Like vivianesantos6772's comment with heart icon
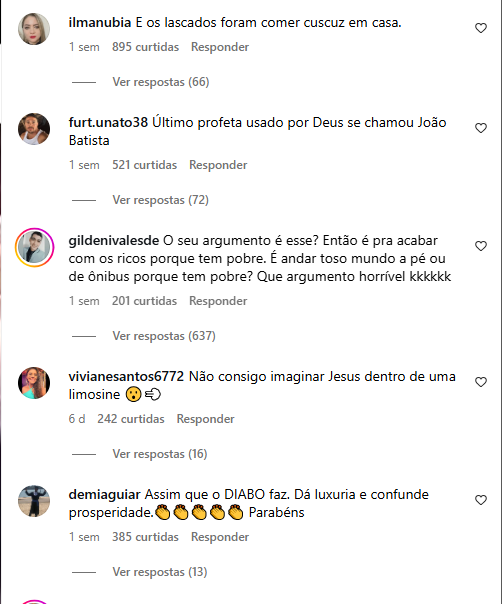502x604 pixels. tap(480, 382)
